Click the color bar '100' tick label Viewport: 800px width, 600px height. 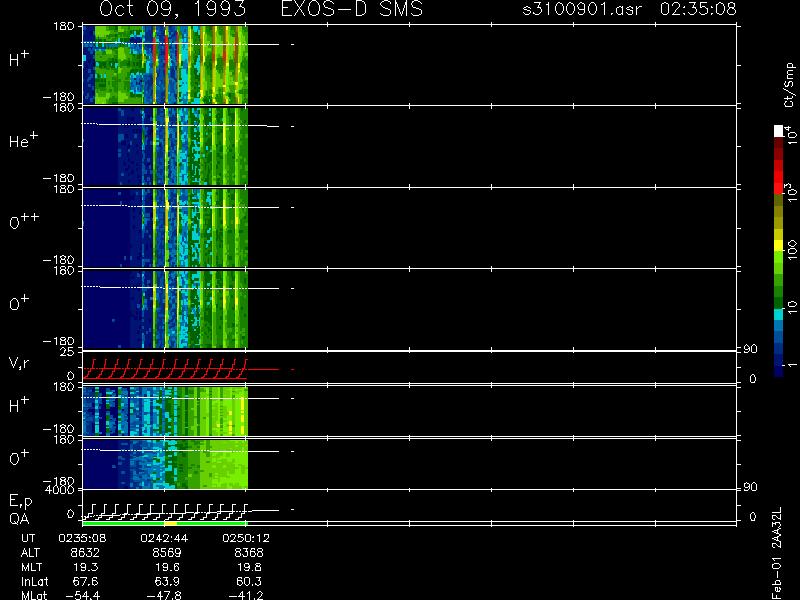(x=791, y=252)
